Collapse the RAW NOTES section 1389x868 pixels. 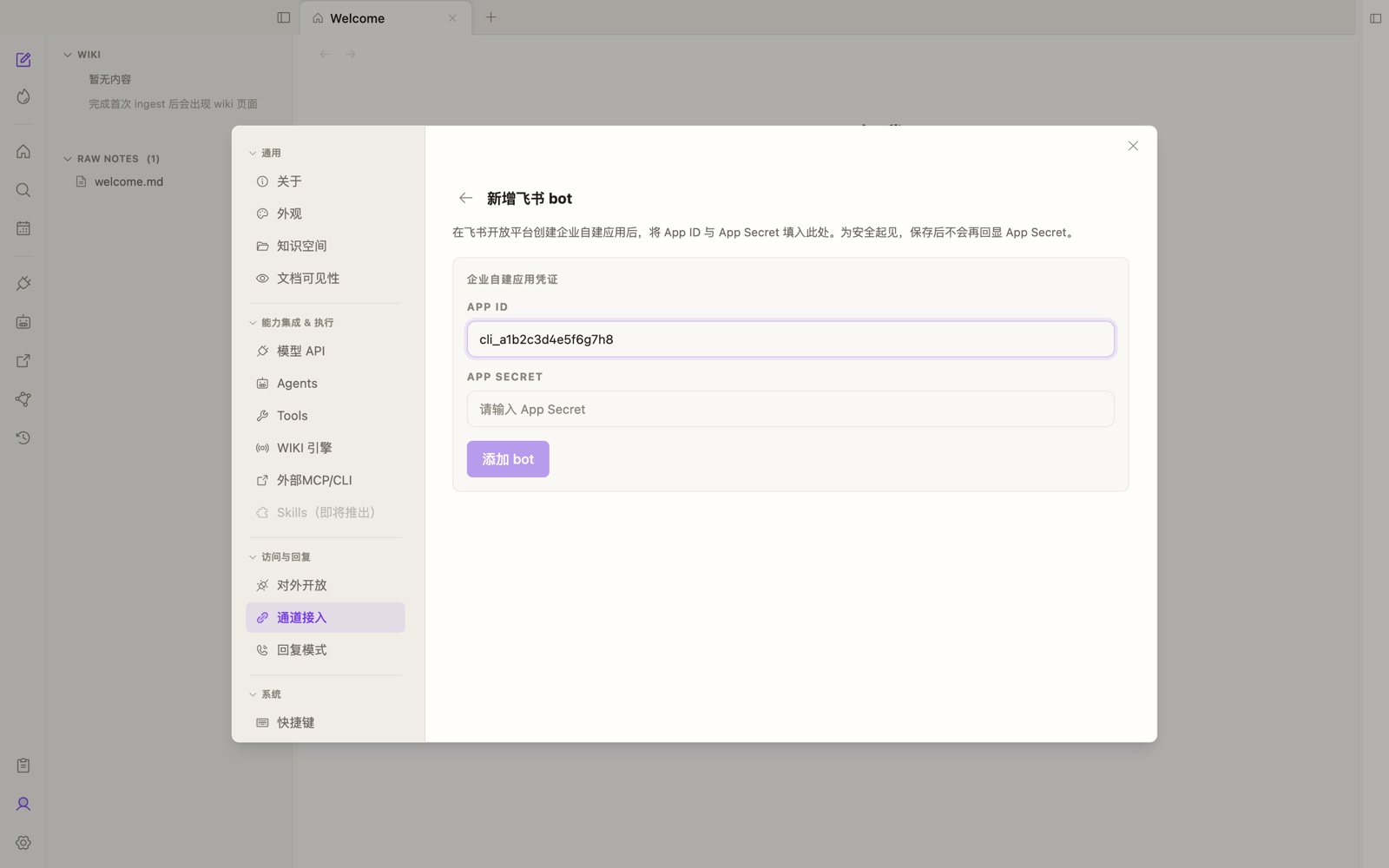tap(68, 159)
